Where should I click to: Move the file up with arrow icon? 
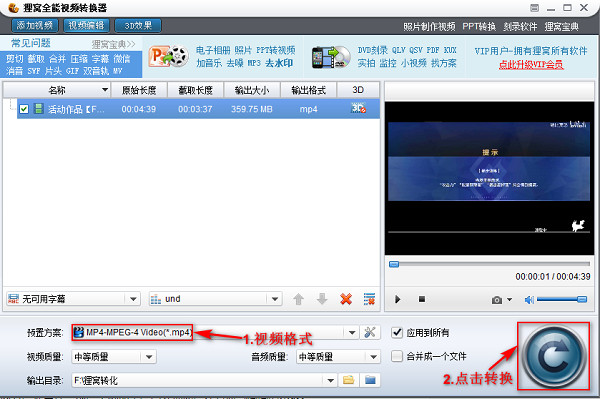pyautogui.click(x=298, y=299)
